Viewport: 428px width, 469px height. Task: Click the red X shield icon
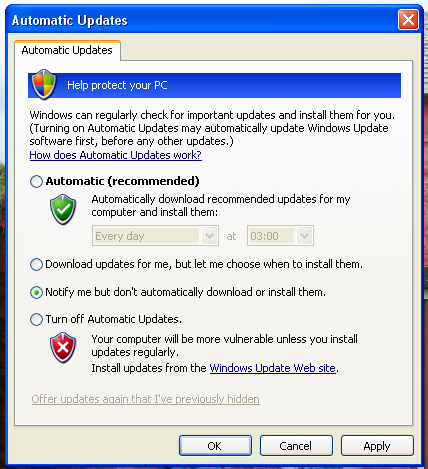point(63,347)
